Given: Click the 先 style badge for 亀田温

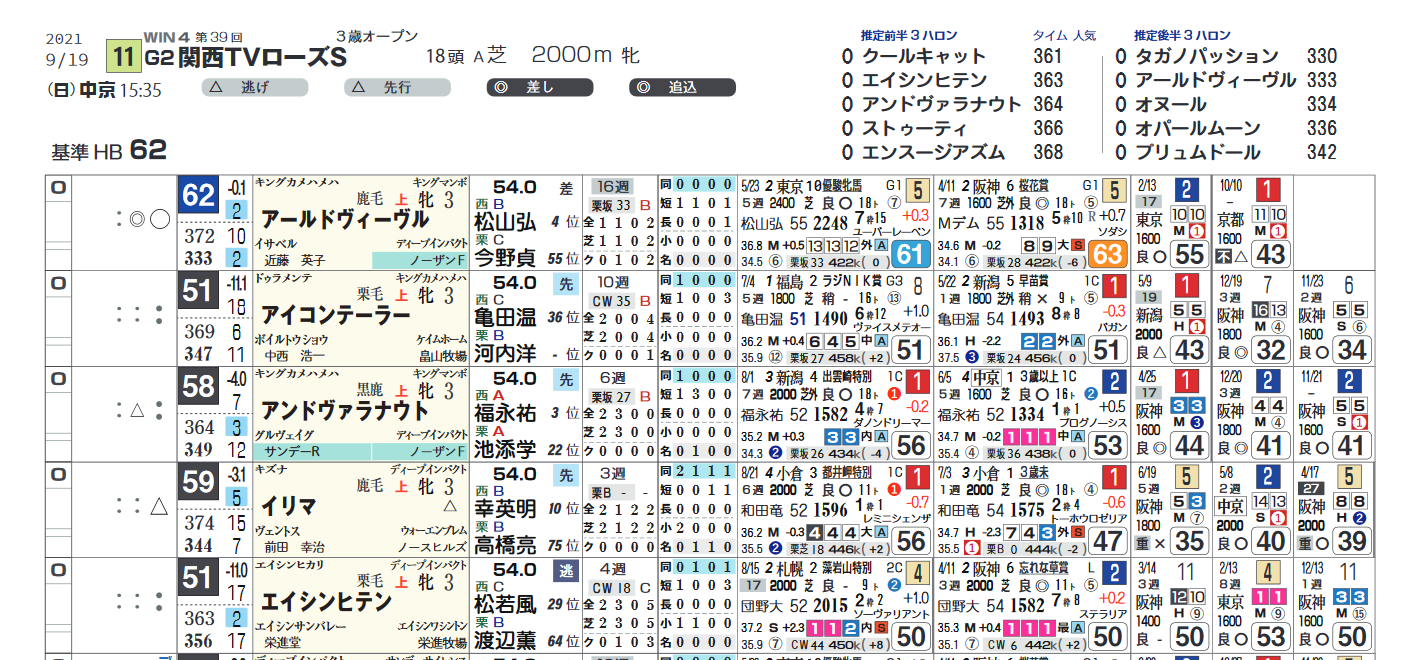Looking at the screenshot, I should [565, 284].
